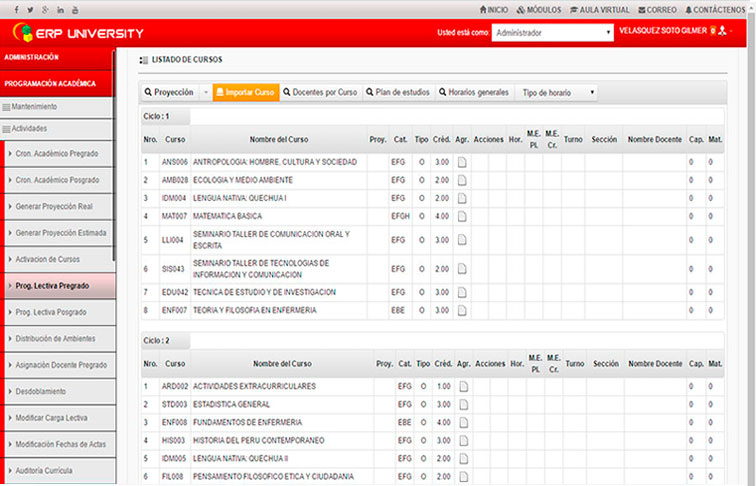This screenshot has width=756, height=486.
Task: Click the Agr. document icon for IDM005
Action: [463, 459]
